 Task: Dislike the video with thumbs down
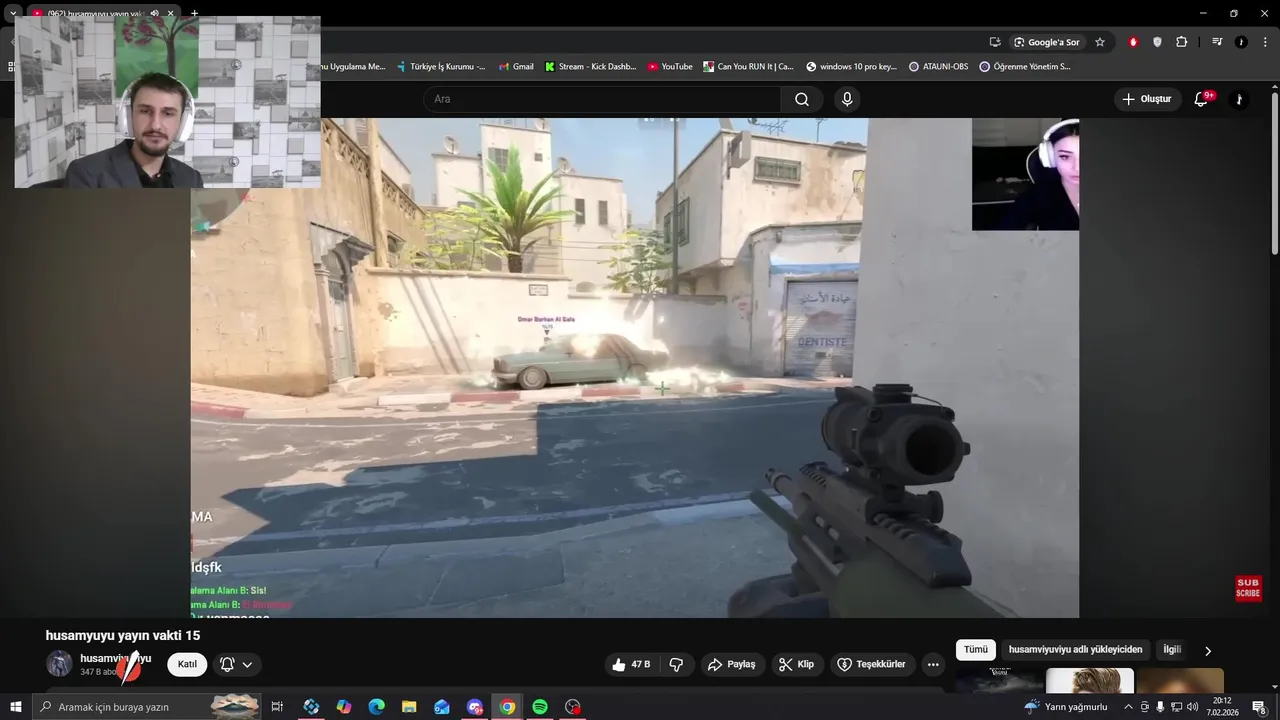coord(676,664)
